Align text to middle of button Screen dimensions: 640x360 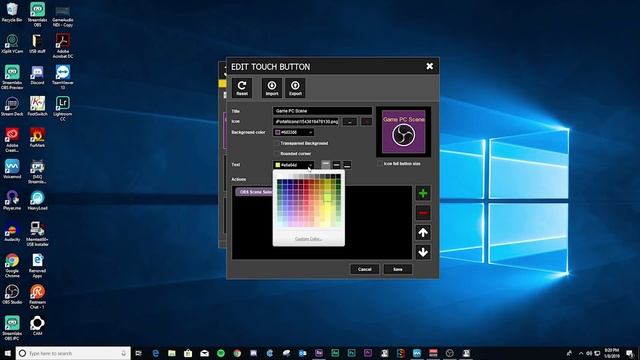click(x=336, y=164)
